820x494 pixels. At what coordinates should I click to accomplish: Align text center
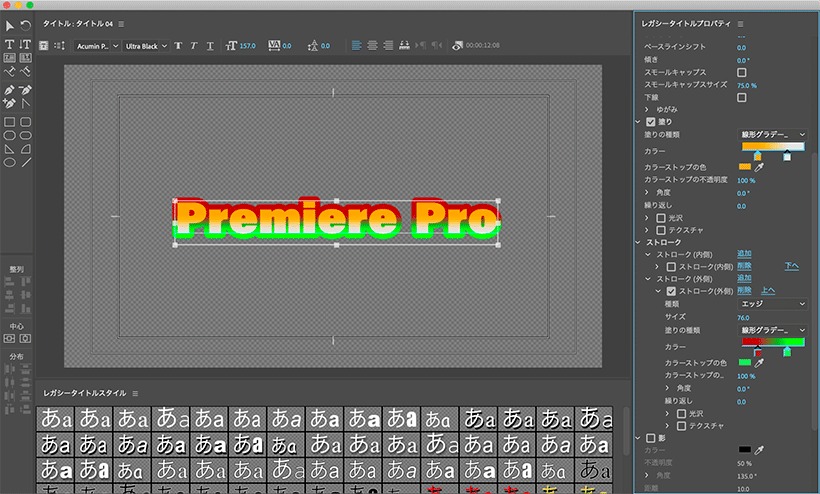[372, 45]
